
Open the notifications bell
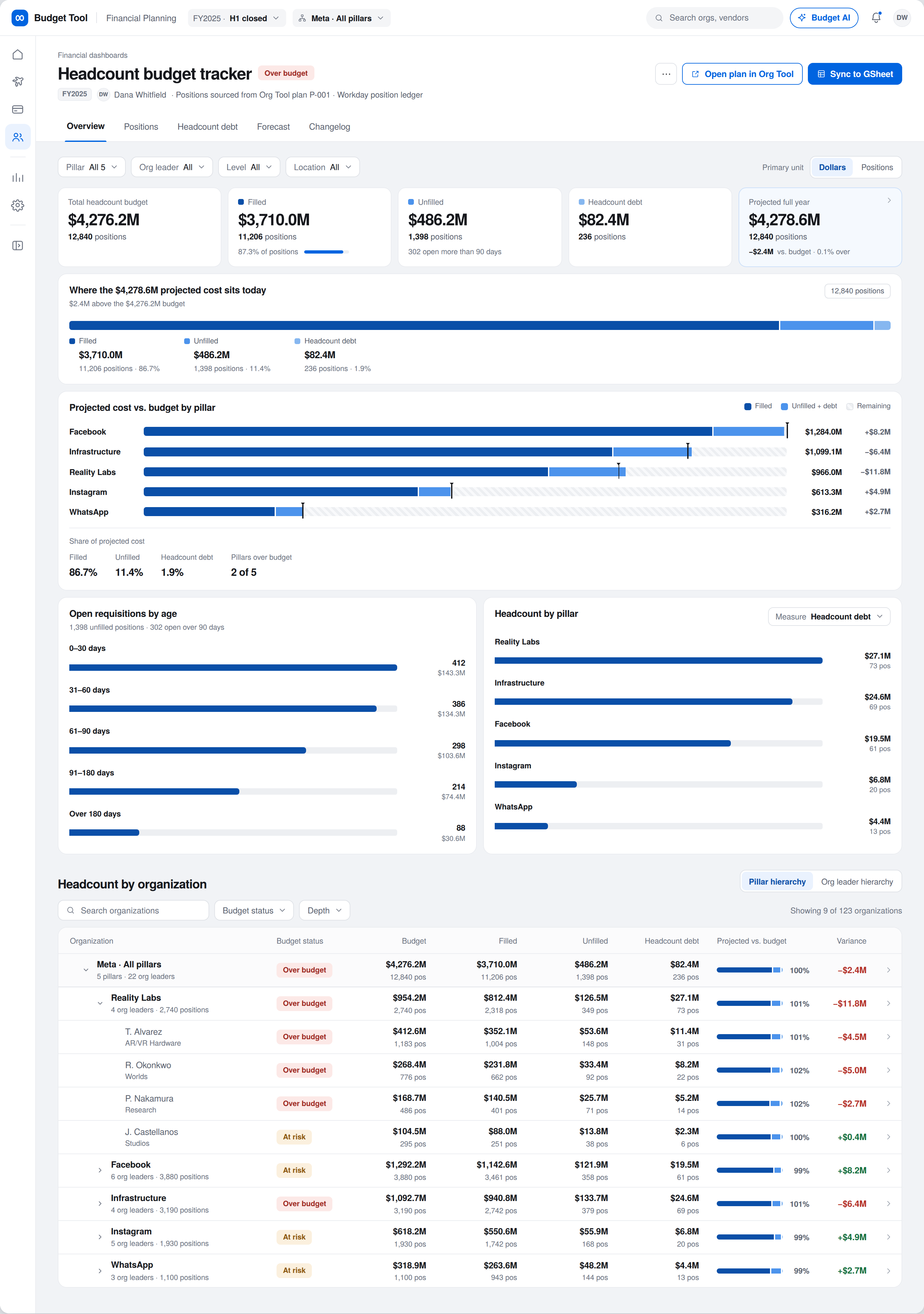coord(876,18)
